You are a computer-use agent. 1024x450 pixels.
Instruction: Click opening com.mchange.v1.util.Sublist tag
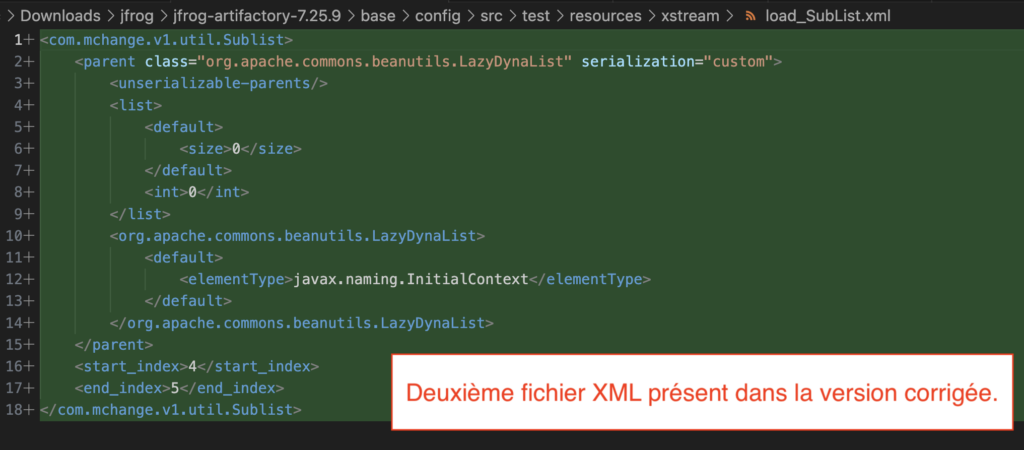click(x=166, y=40)
